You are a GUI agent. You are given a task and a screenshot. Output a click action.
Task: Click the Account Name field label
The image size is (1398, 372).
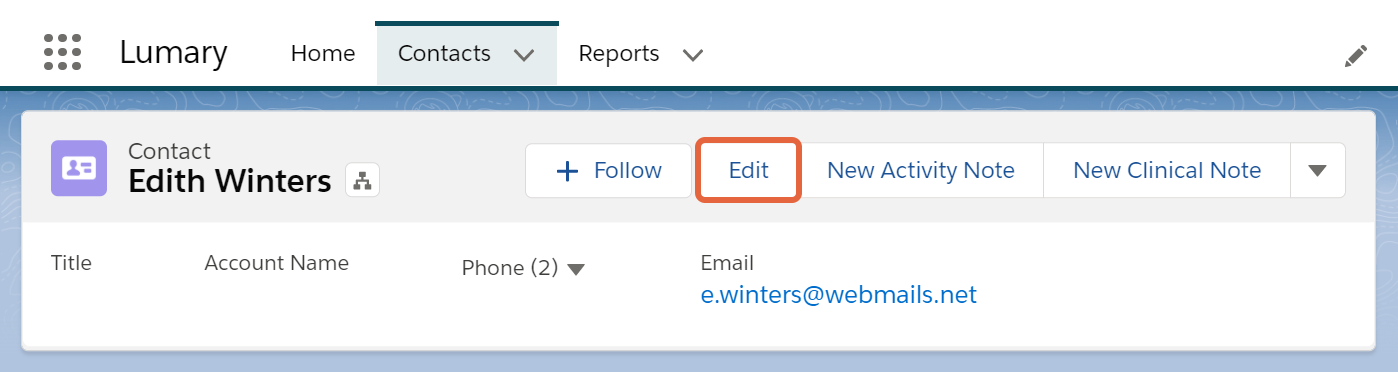[x=277, y=263]
